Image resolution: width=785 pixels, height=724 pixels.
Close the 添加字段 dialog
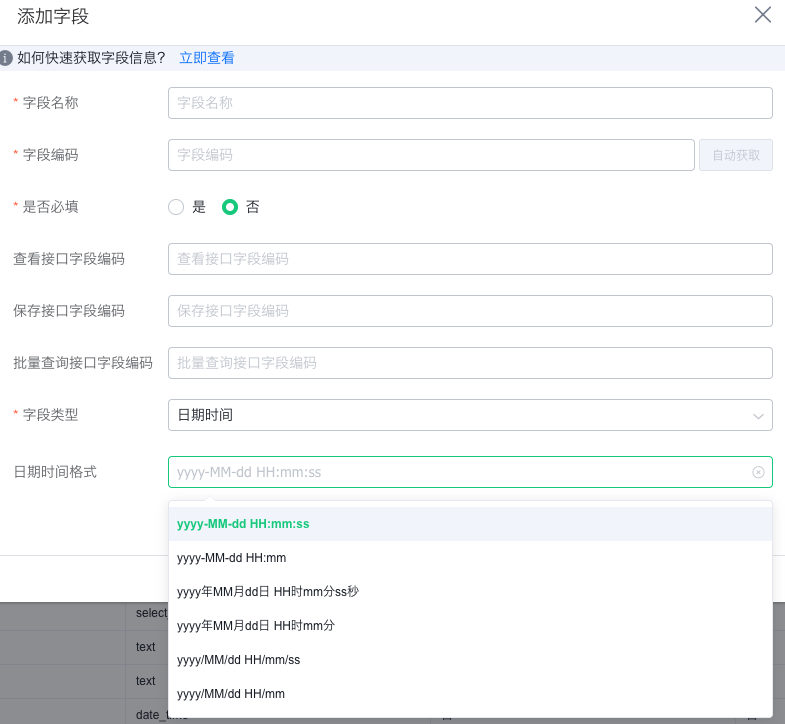click(x=762, y=15)
